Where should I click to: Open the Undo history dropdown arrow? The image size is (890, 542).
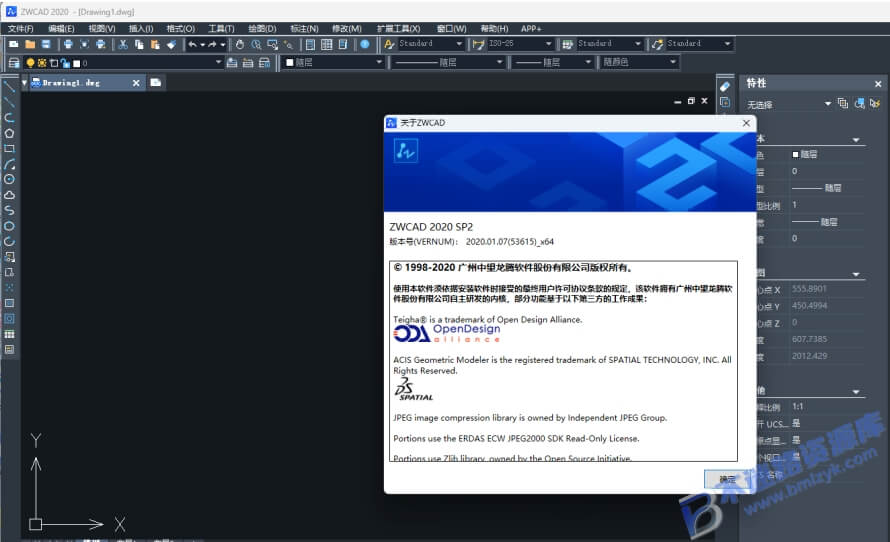[202, 44]
